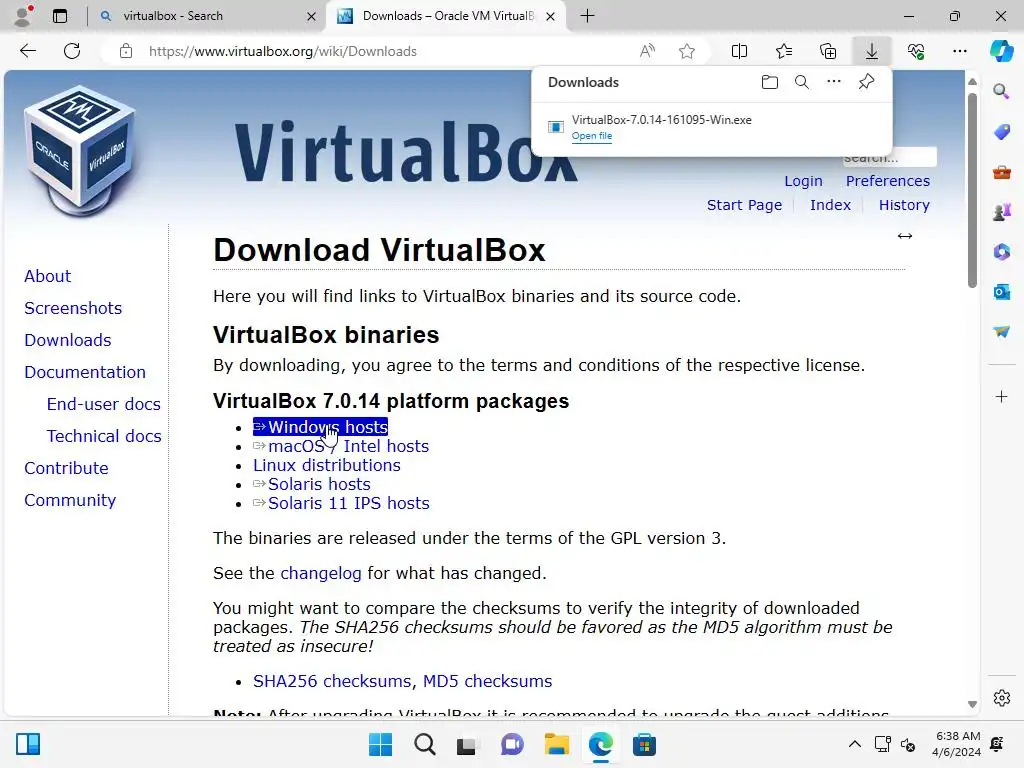Activate Read aloud icon in address bar
1024x768 pixels.
[647, 51]
